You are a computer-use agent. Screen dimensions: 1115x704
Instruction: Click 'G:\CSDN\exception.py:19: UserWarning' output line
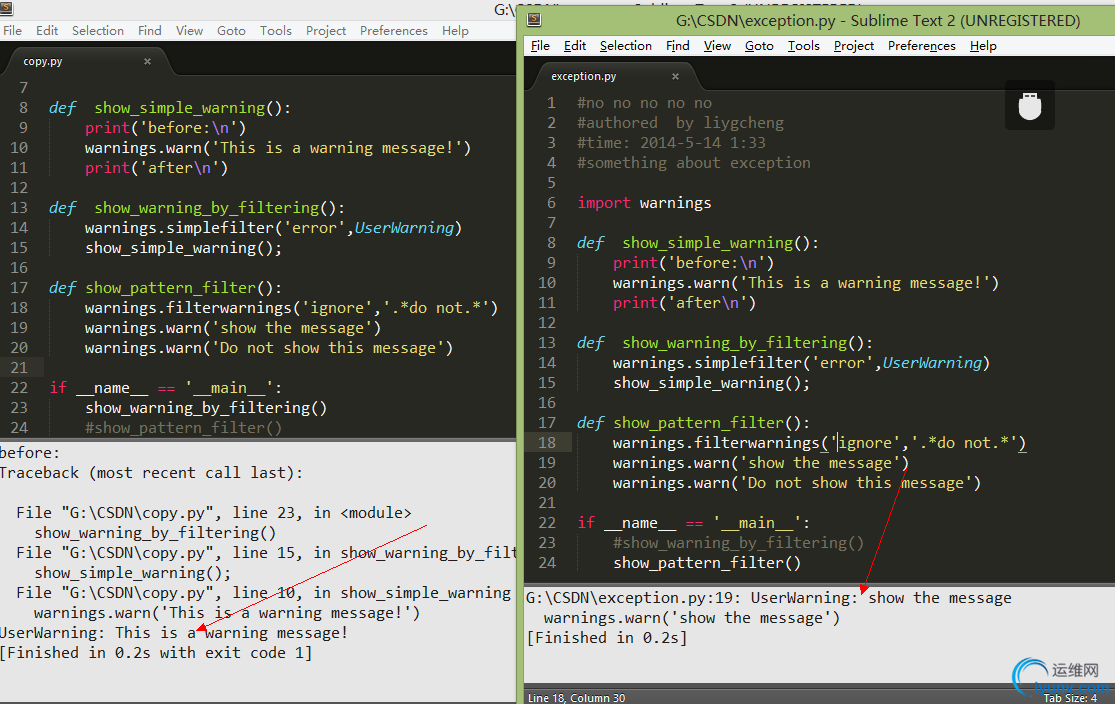click(769, 598)
